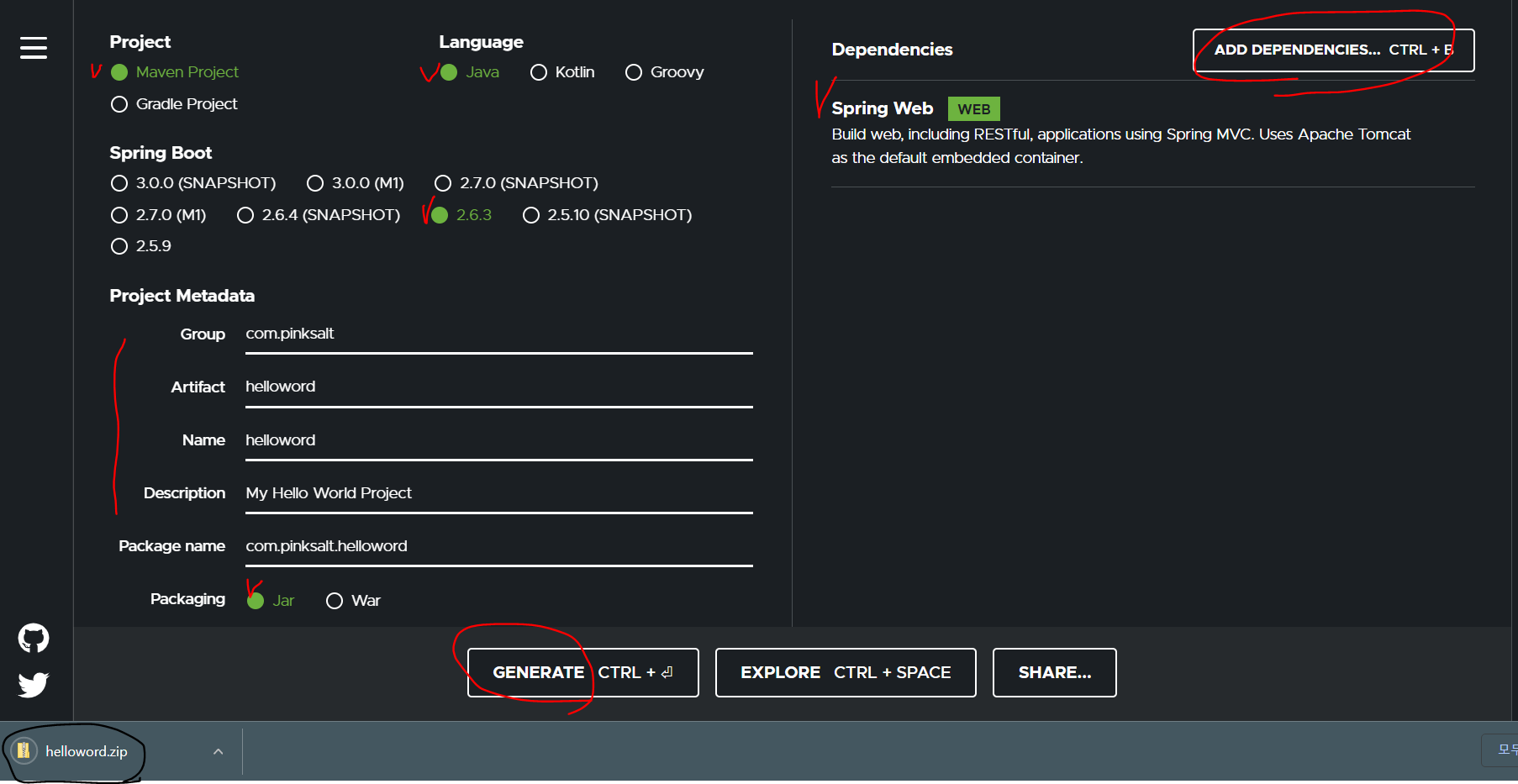Select Jar packaging
Screen dimensions: 1518x784
256,601
